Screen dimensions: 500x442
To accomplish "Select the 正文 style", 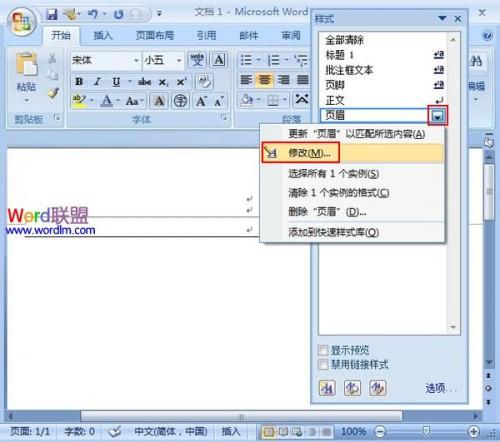I will 383,100.
